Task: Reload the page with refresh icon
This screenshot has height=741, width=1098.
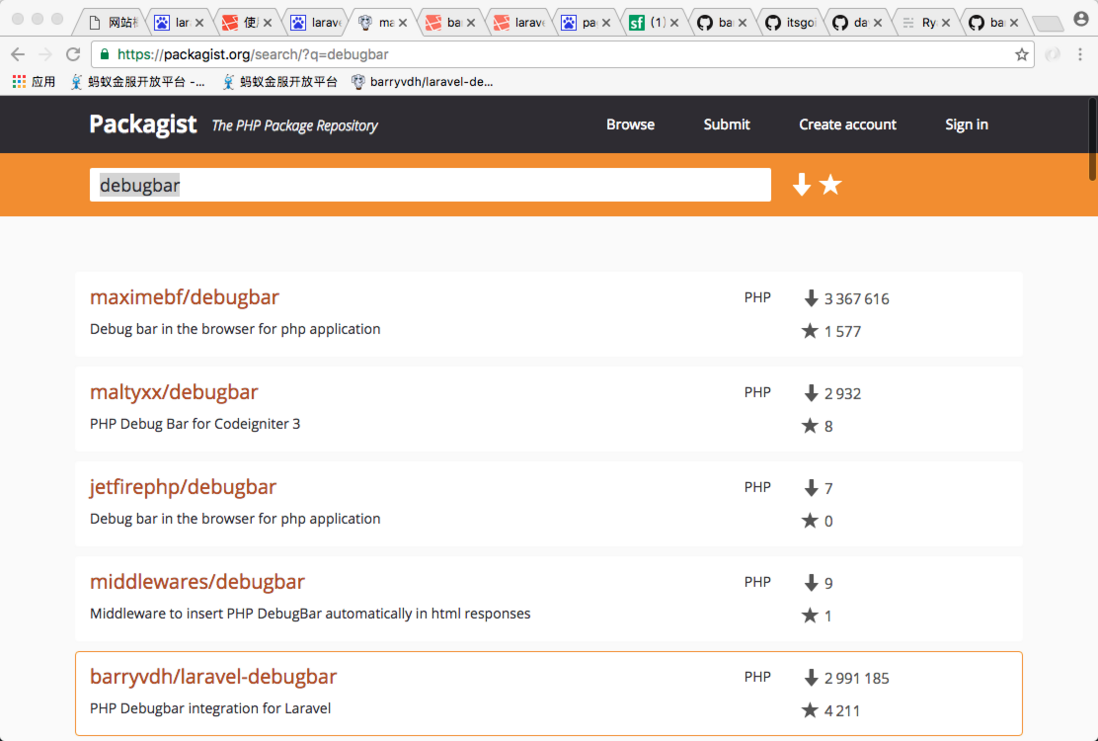Action: [x=73, y=54]
